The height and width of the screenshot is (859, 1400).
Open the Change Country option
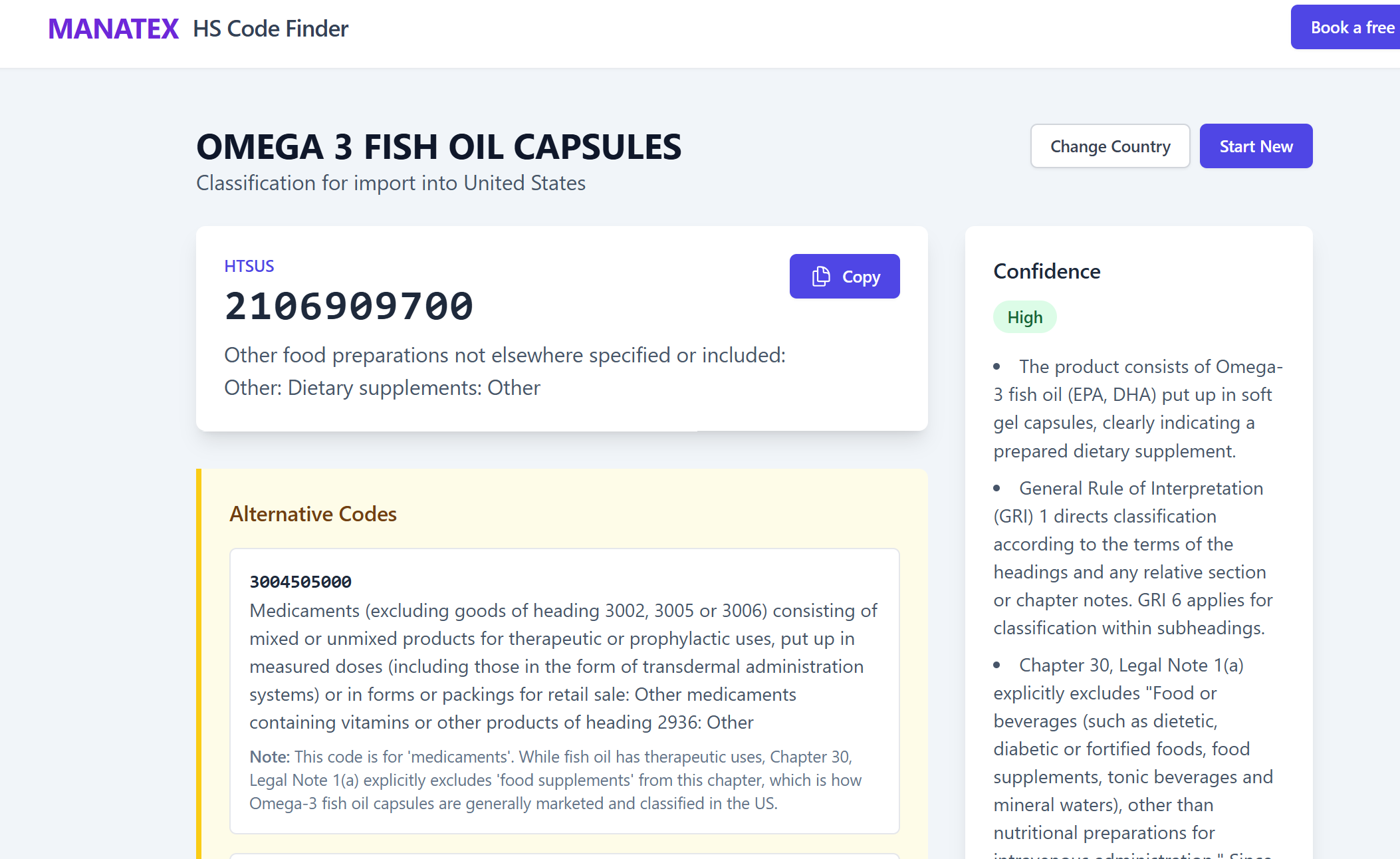(x=1109, y=146)
